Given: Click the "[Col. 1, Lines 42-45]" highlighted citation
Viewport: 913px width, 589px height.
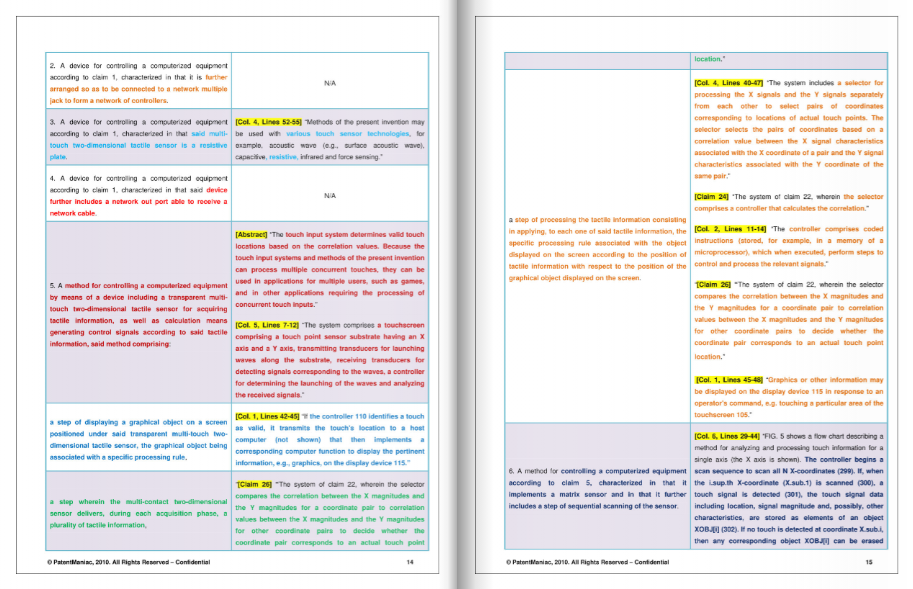Looking at the screenshot, I should 267,417.
